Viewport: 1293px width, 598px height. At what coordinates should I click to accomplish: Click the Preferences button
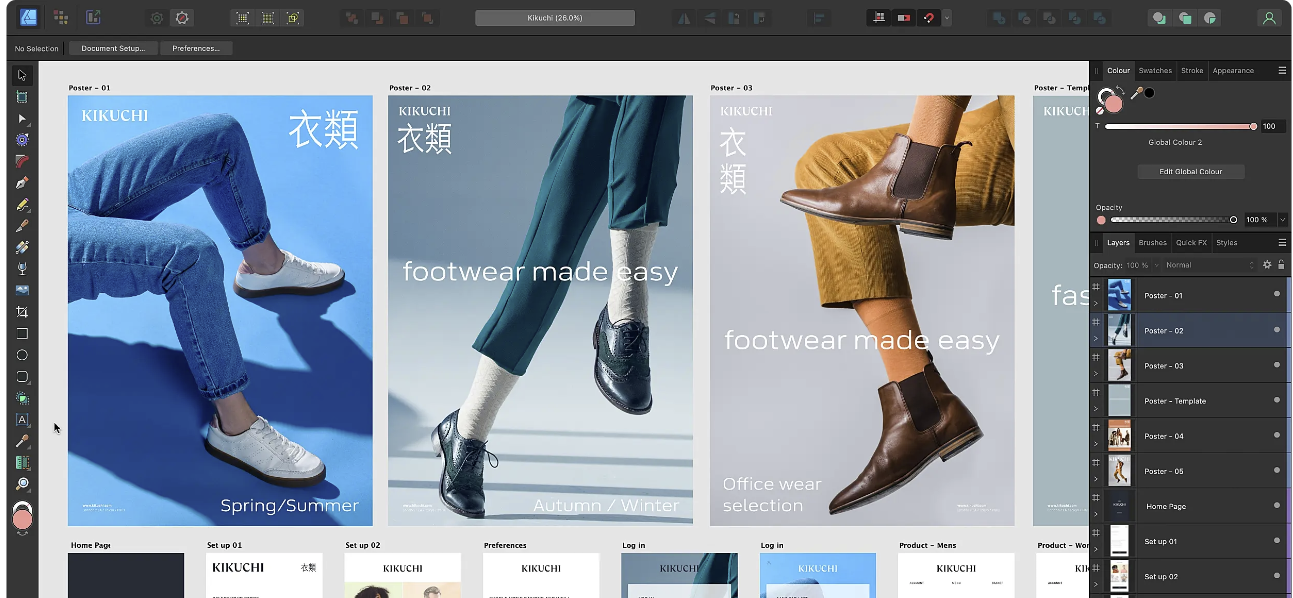pos(196,48)
